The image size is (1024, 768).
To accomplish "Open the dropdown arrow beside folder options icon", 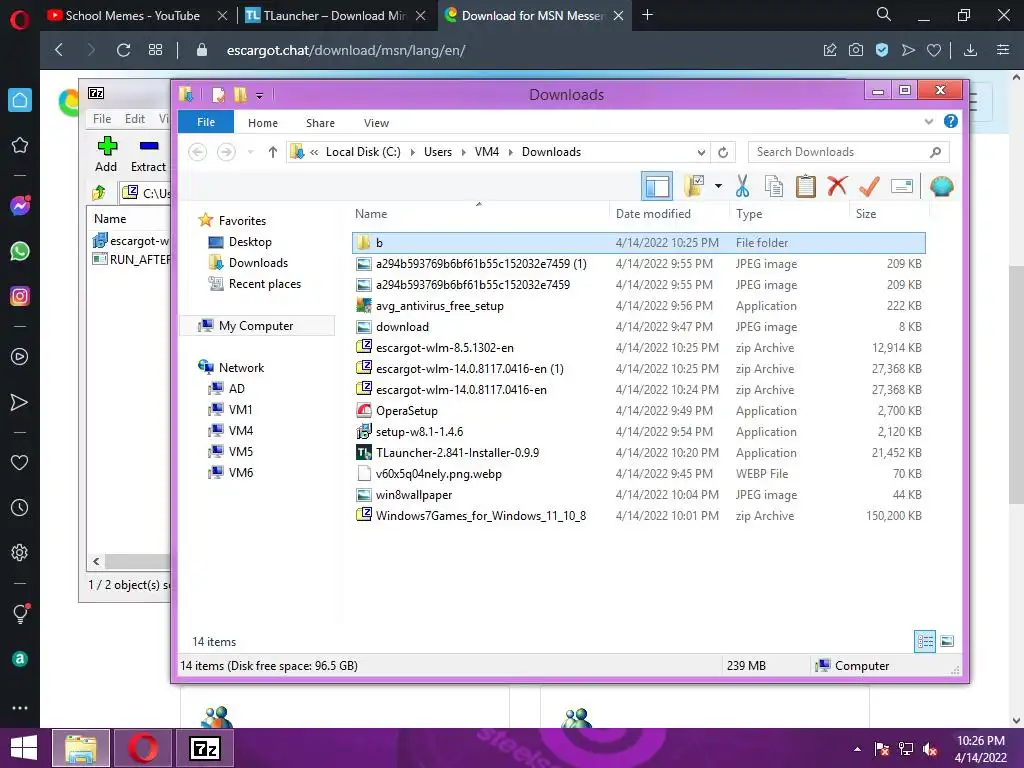I will click(x=718, y=186).
